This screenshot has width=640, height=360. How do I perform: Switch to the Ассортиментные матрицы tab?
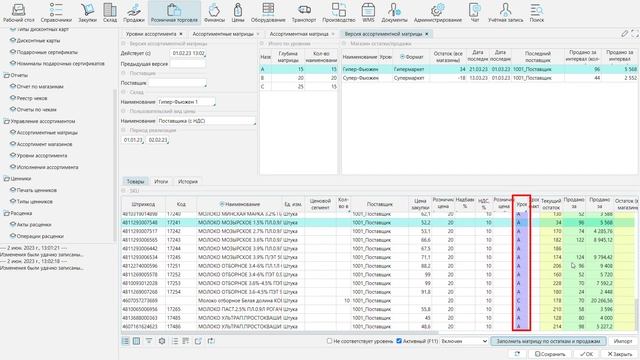point(223,34)
